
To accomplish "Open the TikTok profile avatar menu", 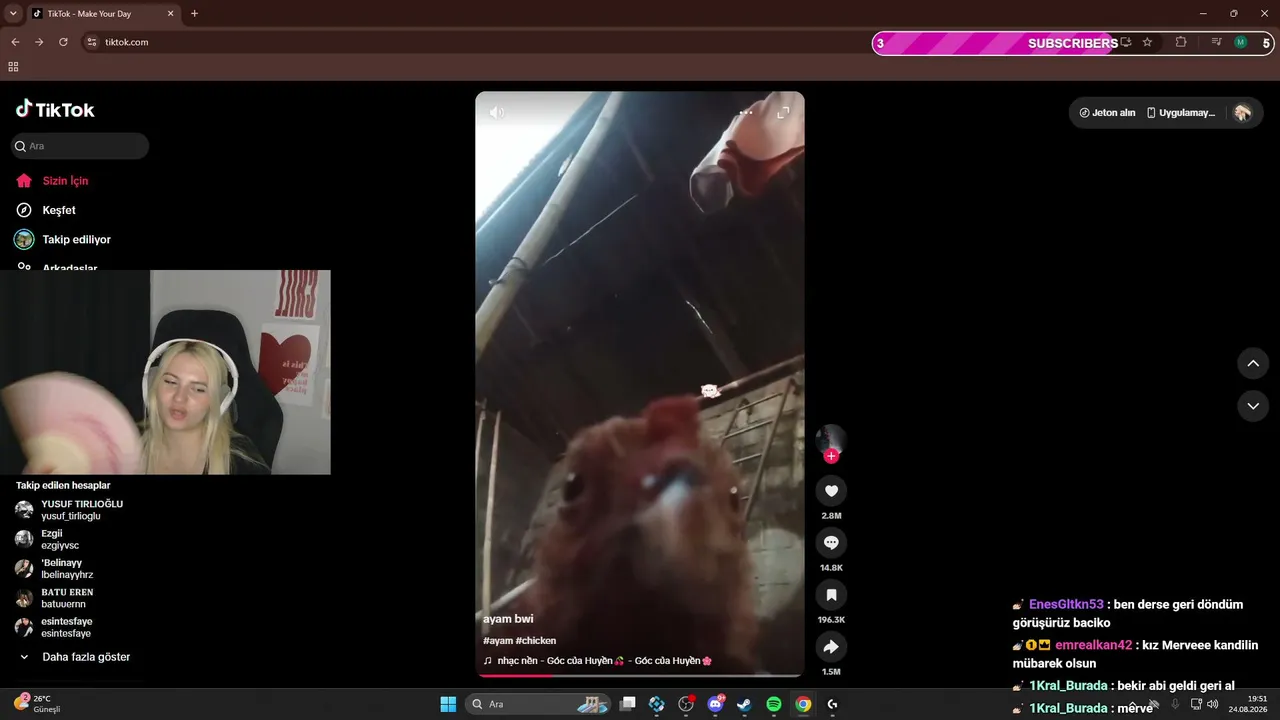I will tap(1243, 113).
